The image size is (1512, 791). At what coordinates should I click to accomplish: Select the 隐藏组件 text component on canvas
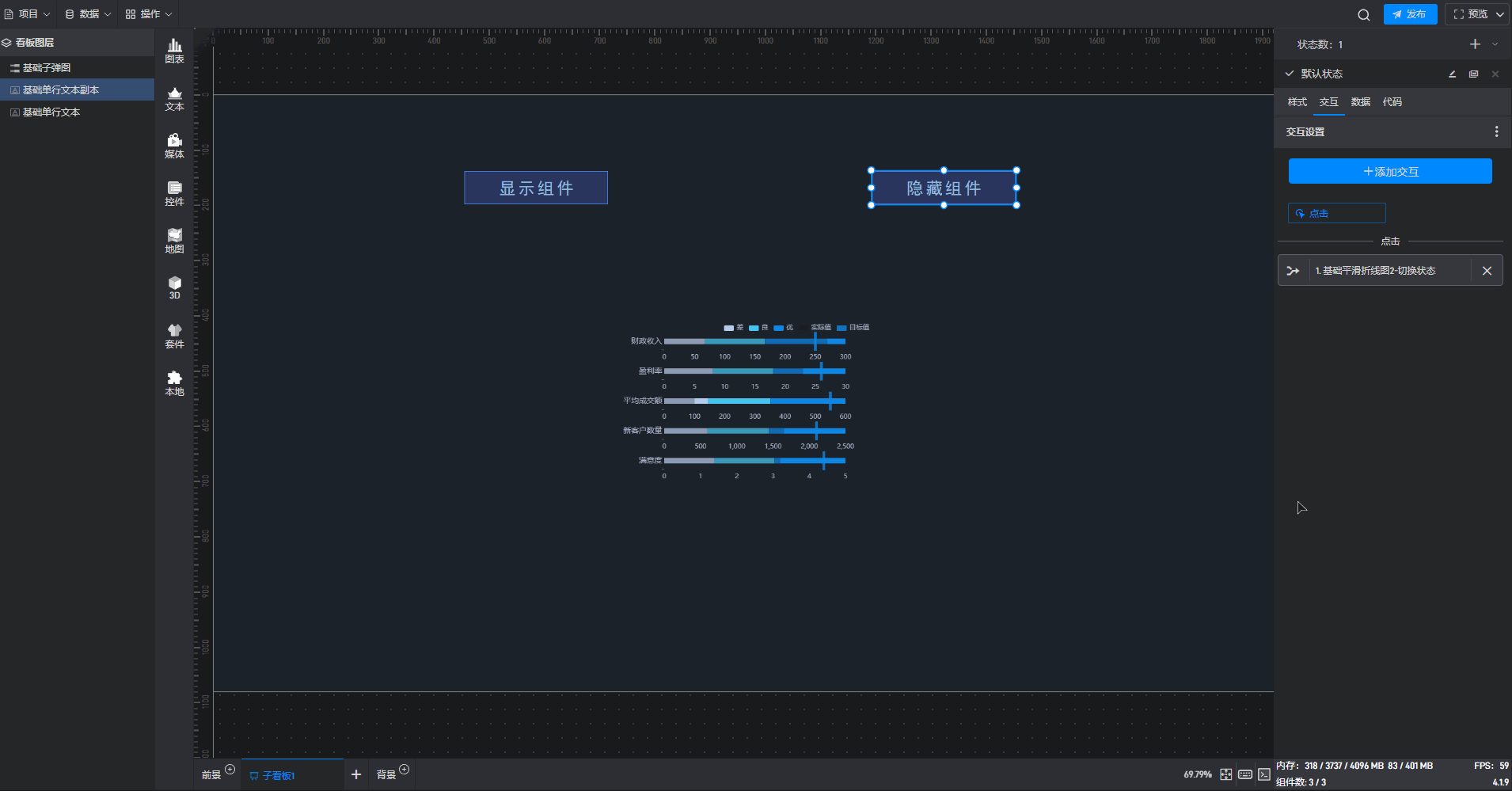pos(944,188)
